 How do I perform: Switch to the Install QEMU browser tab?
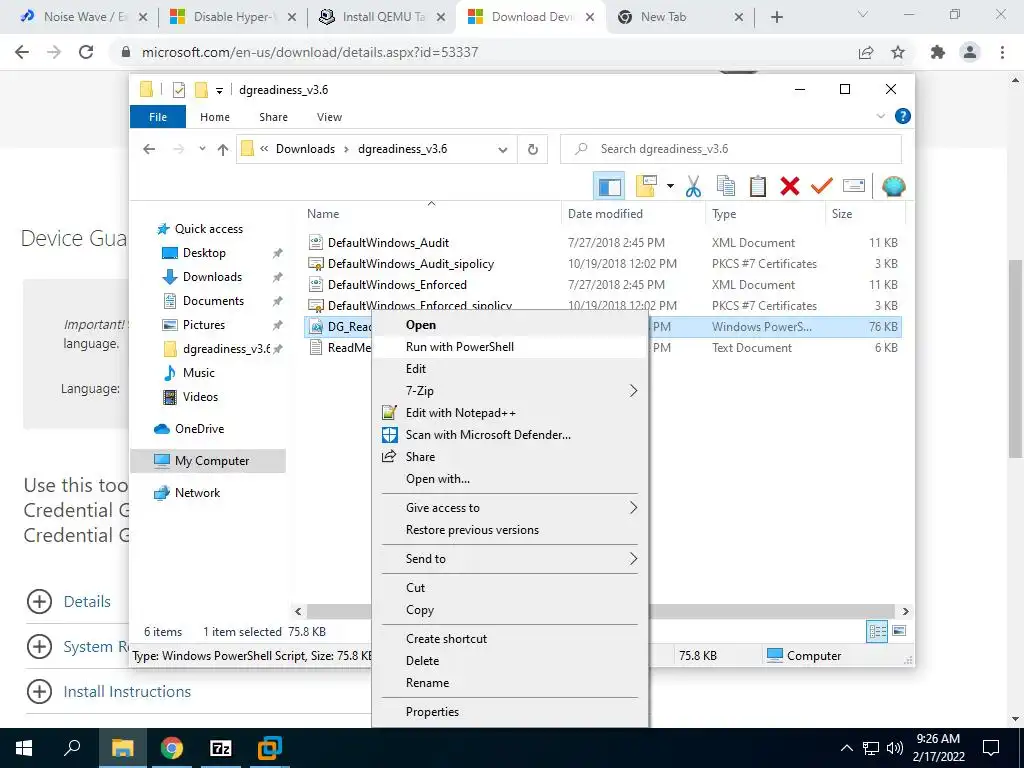point(382,17)
